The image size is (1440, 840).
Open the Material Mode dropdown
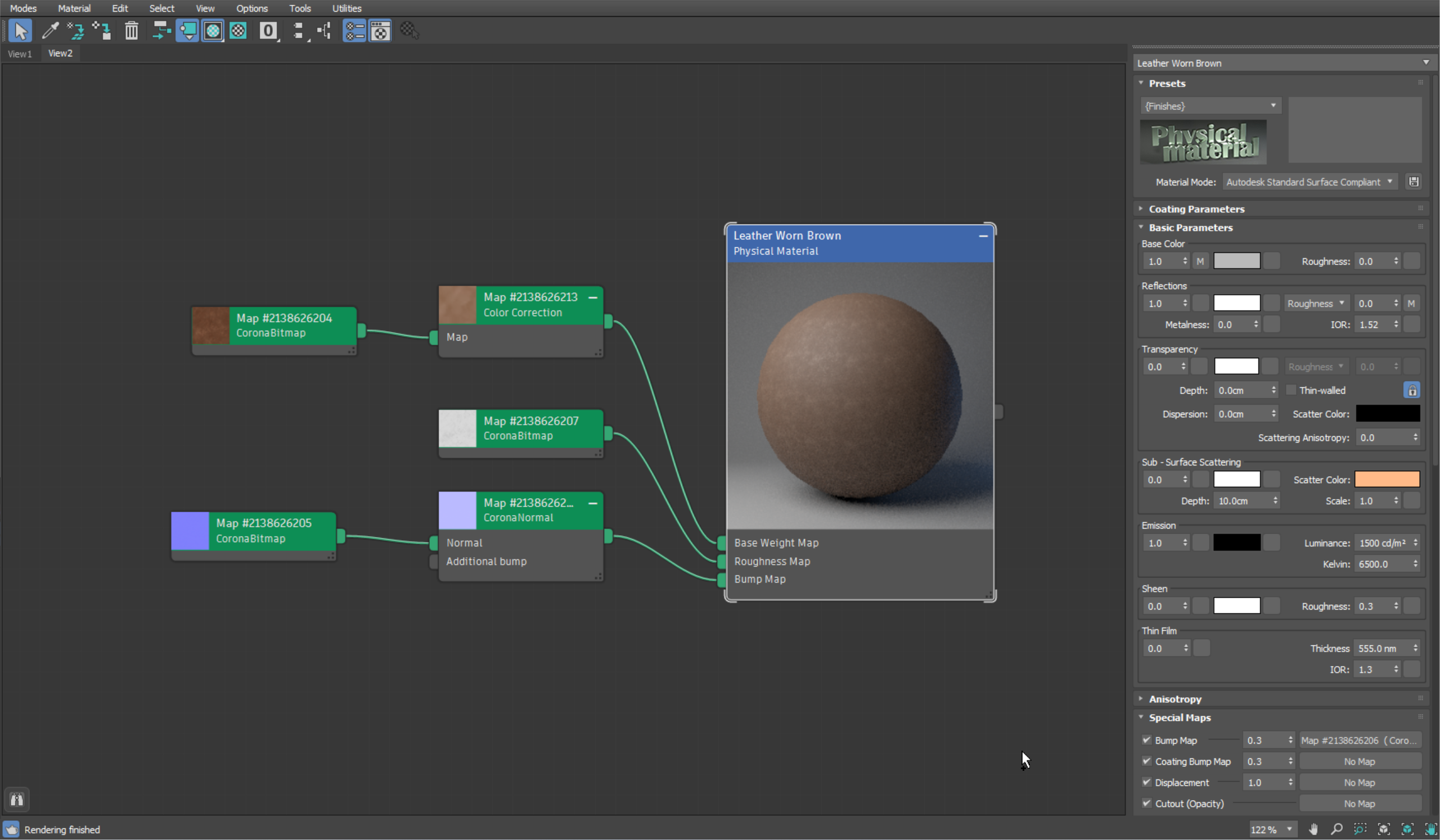coord(1310,182)
